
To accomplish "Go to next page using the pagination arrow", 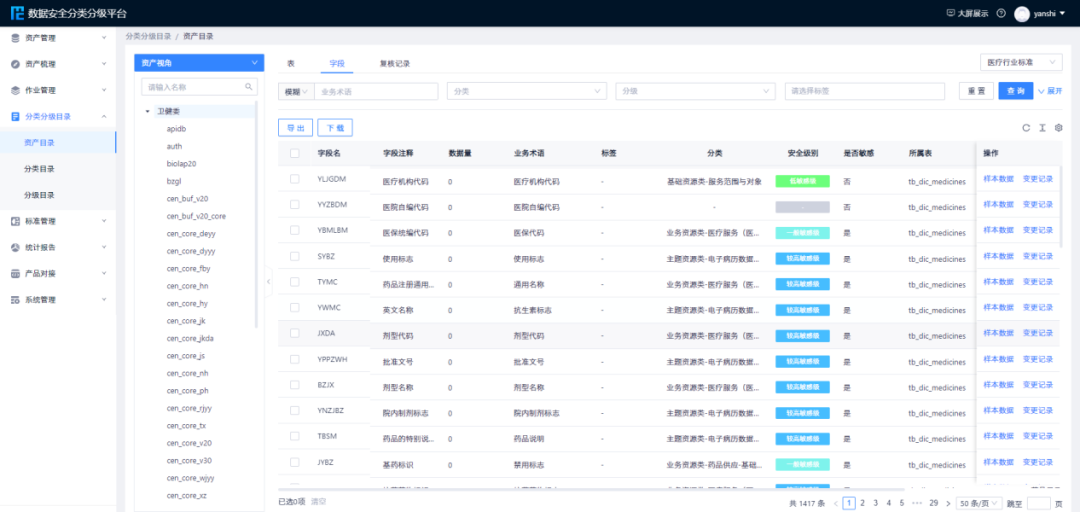I will point(948,503).
